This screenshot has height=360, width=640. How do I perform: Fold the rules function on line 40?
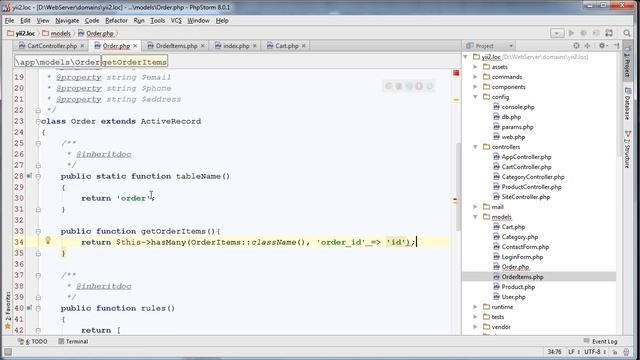click(38, 308)
